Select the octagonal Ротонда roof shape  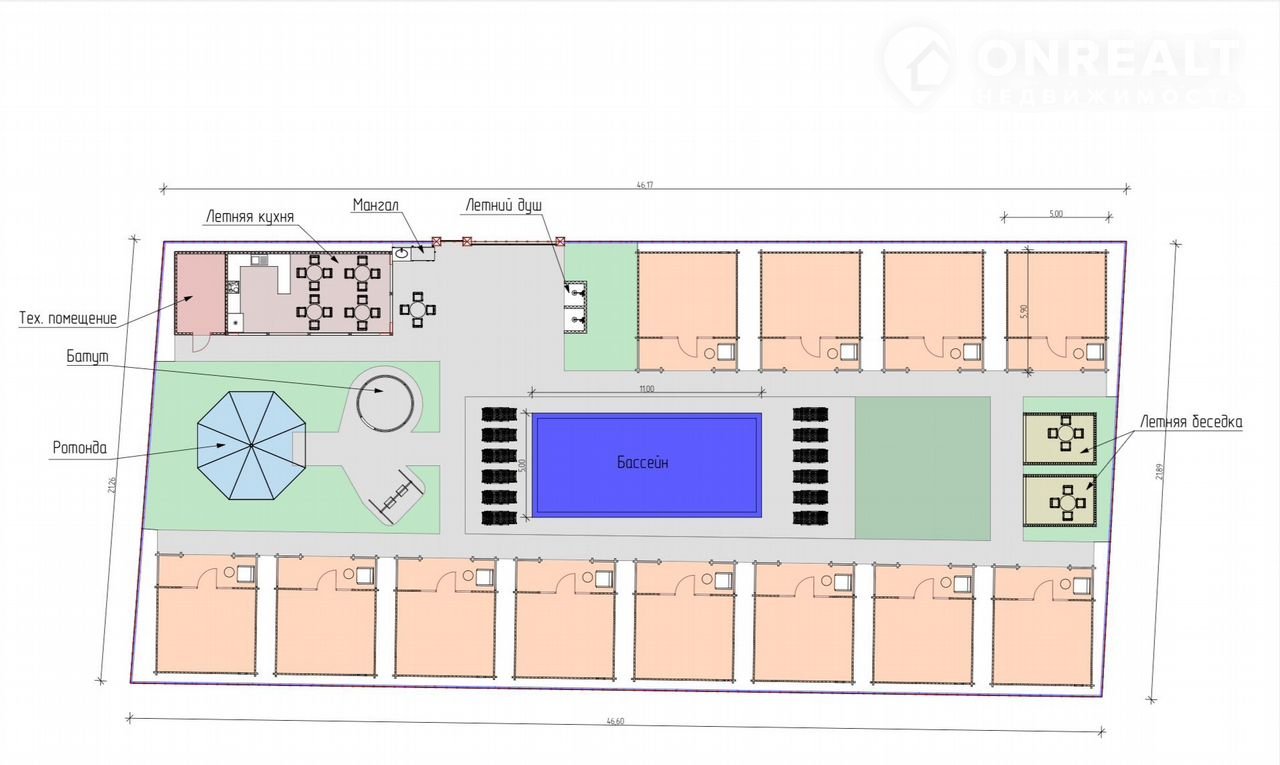pyautogui.click(x=251, y=446)
